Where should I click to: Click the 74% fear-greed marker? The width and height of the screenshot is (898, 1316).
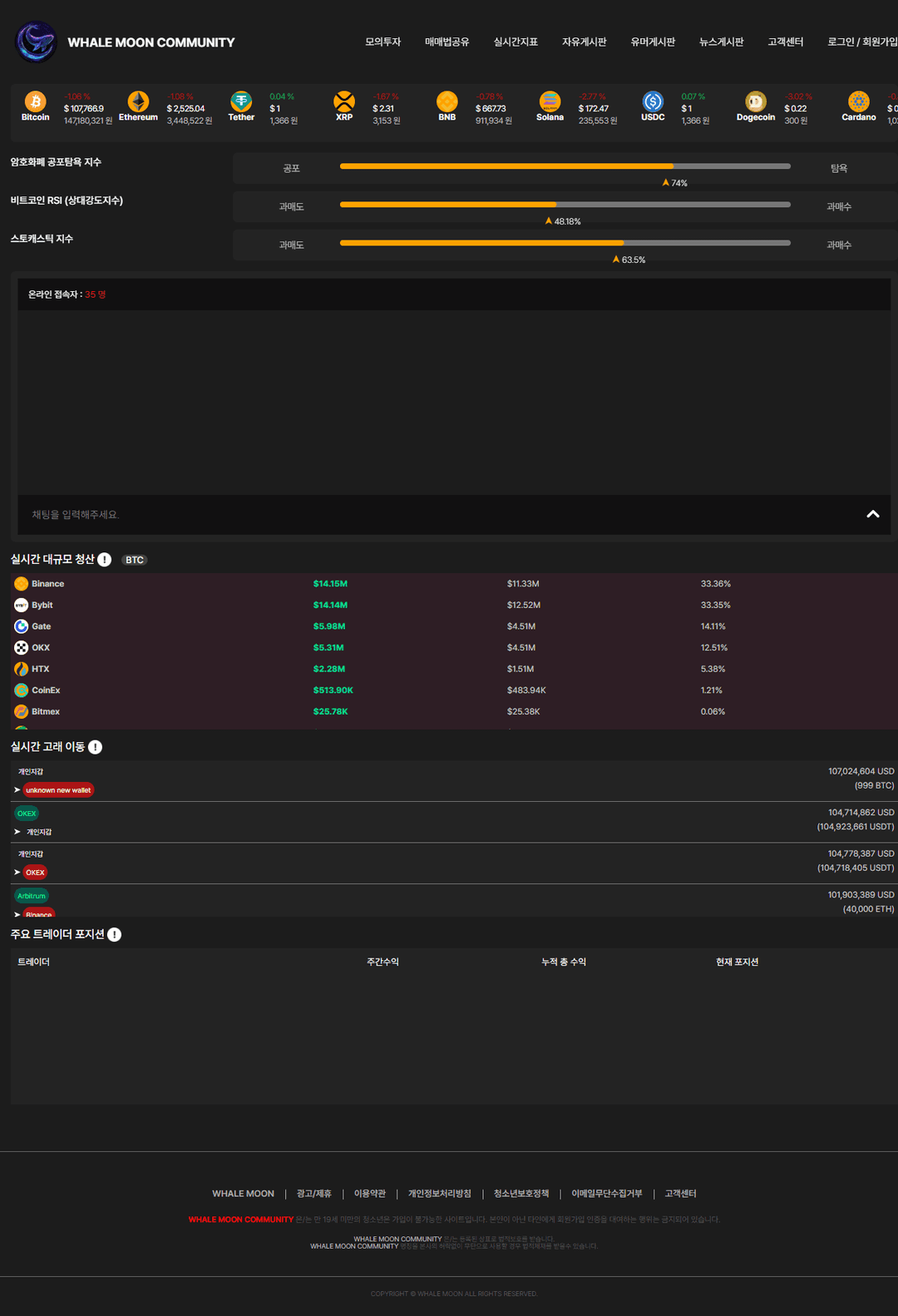675,183
